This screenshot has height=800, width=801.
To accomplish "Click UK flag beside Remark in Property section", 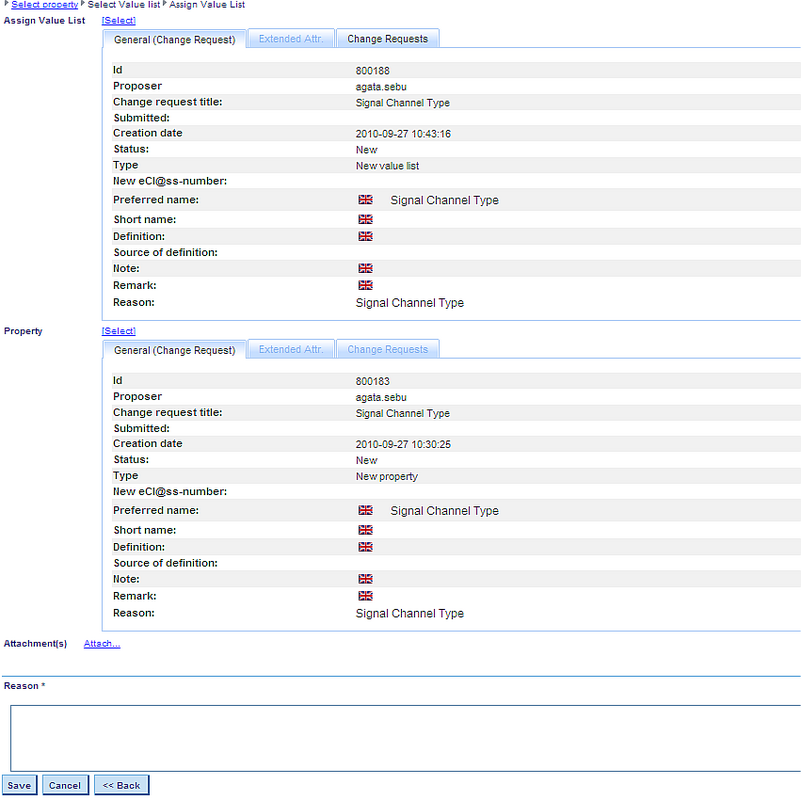I will [365, 596].
